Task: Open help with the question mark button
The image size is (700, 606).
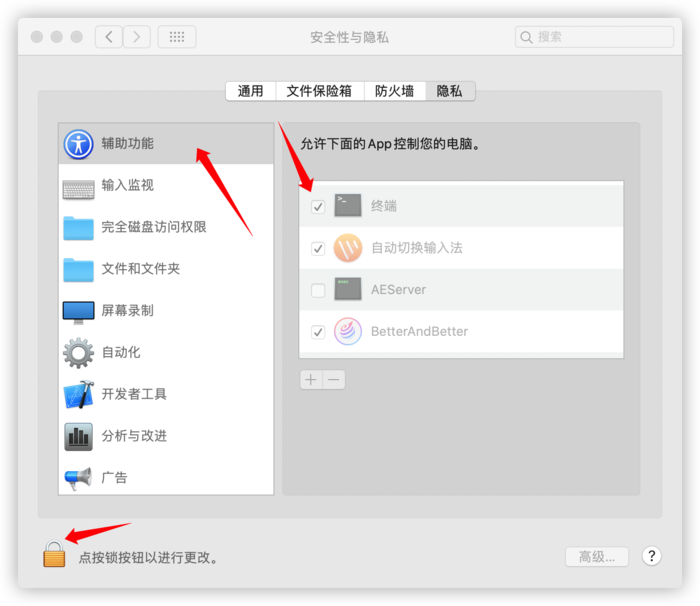Action: pyautogui.click(x=651, y=556)
